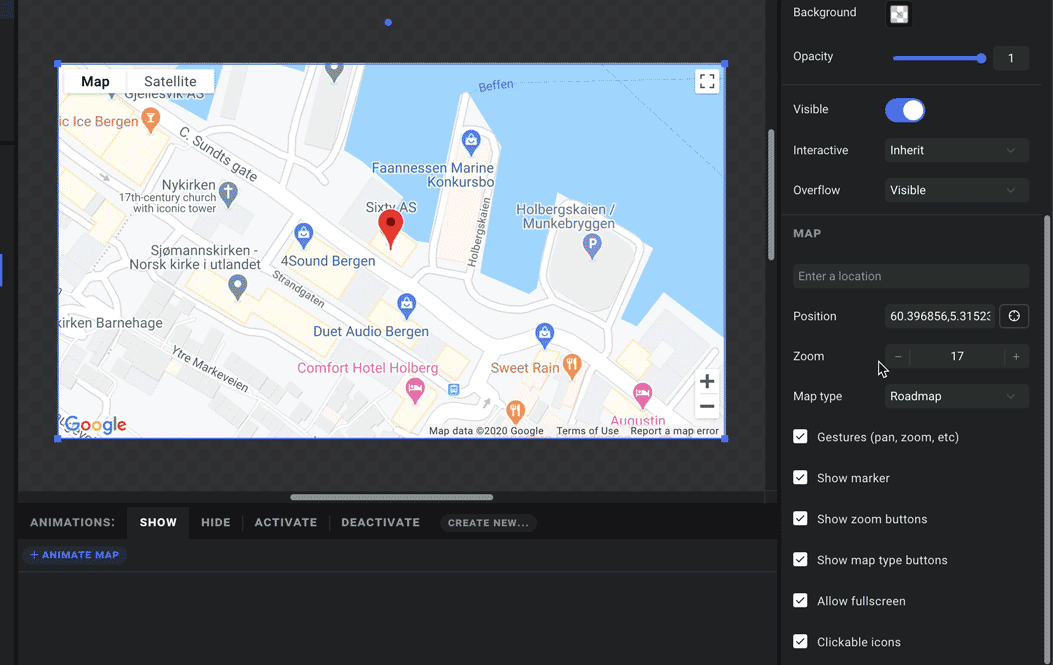
Task: Click the Ice Bergen bar pin
Action: click(x=151, y=121)
